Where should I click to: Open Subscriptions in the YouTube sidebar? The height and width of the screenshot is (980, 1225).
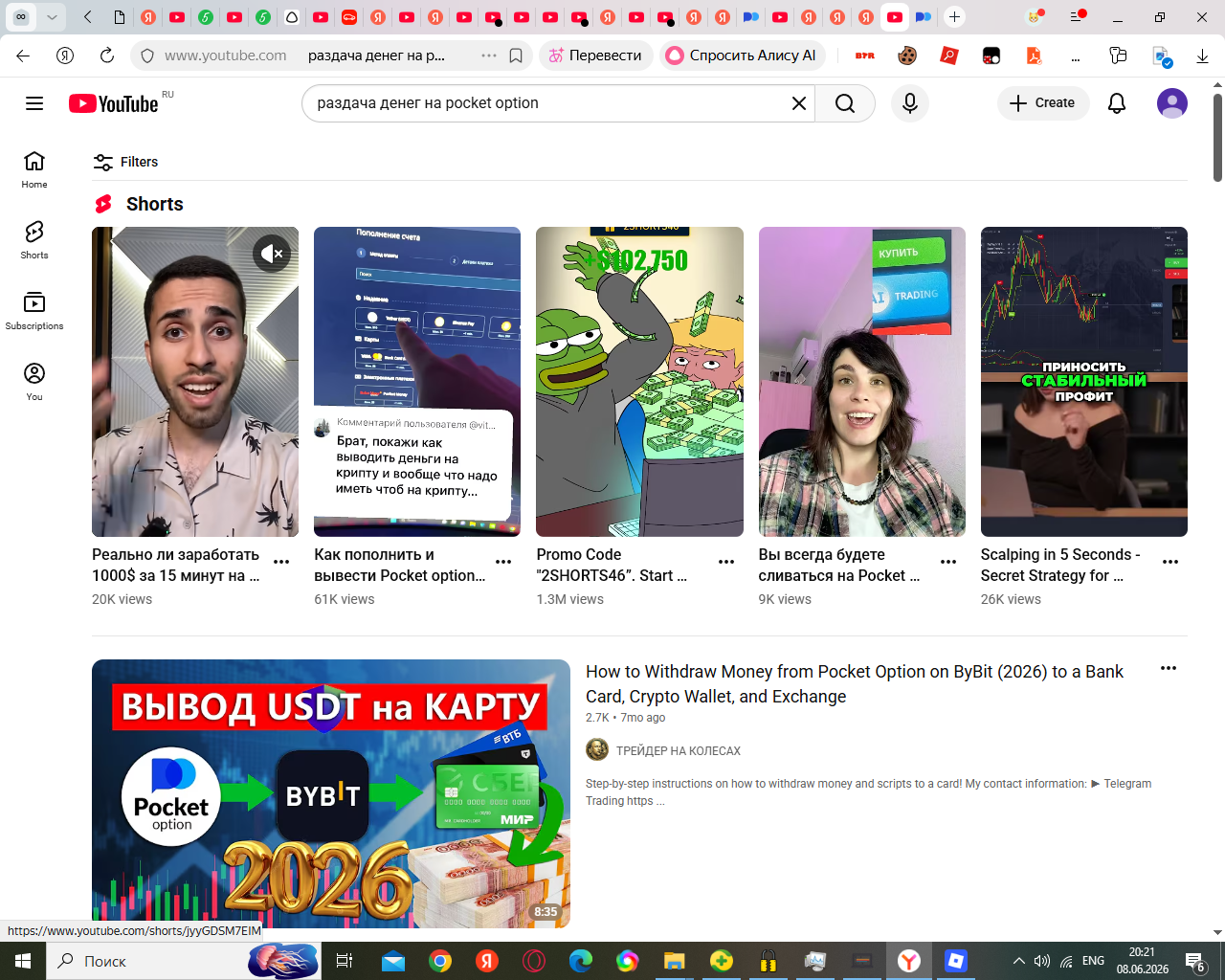click(34, 312)
